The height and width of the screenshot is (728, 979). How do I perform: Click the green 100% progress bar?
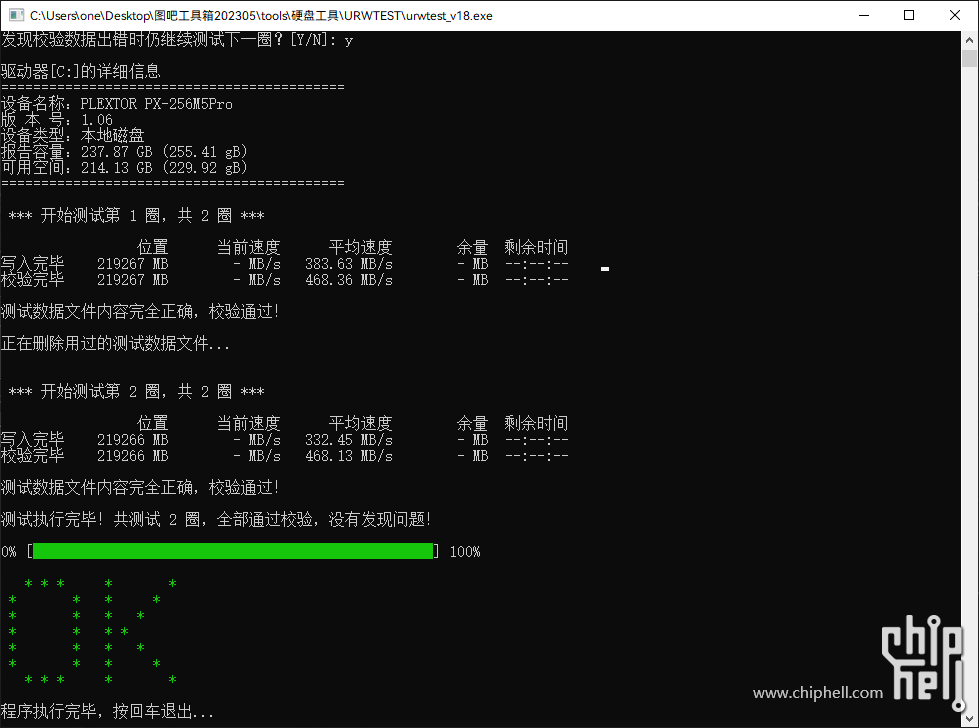click(233, 551)
